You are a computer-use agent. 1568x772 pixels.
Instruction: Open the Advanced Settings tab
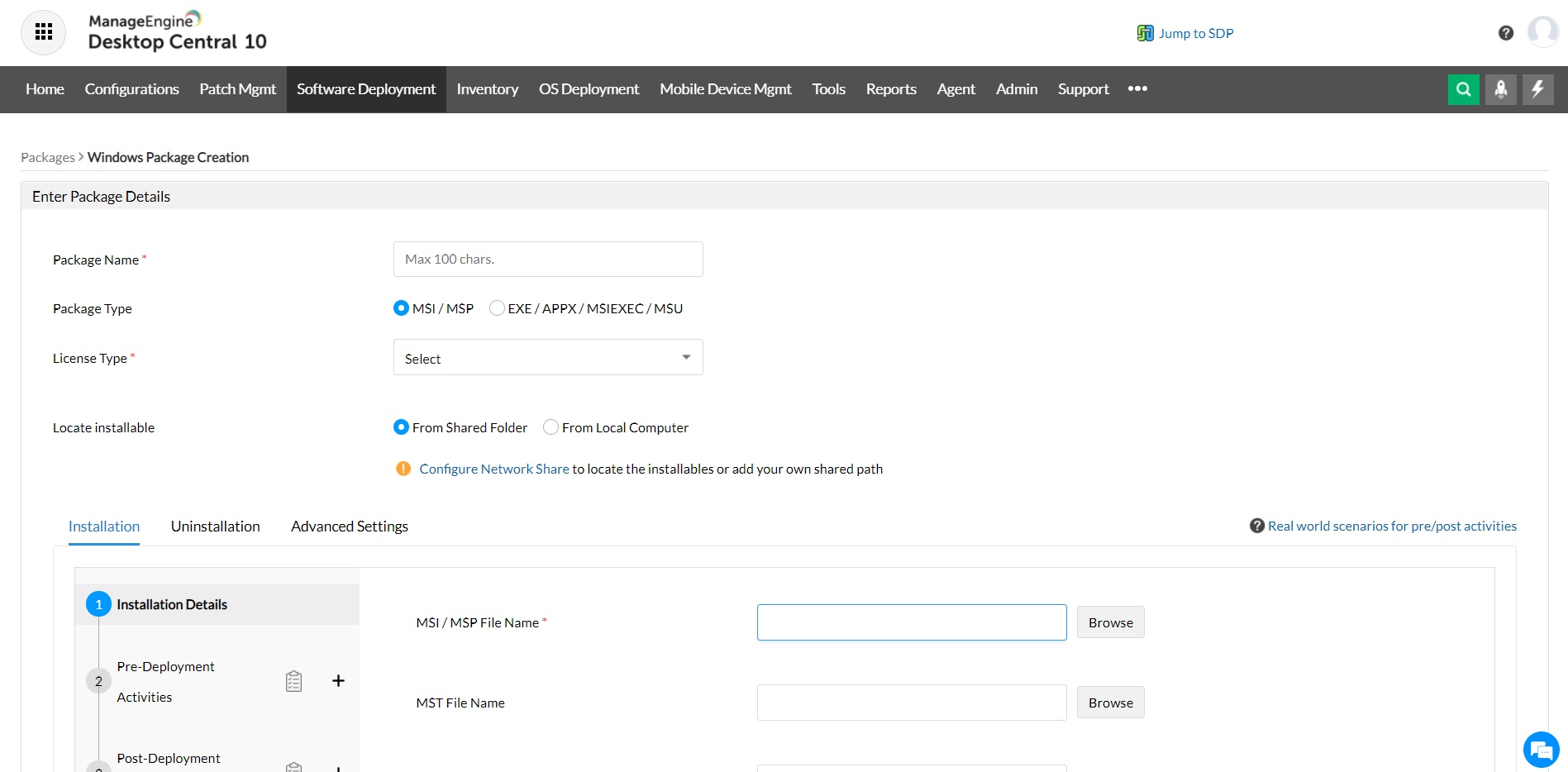pyautogui.click(x=349, y=527)
